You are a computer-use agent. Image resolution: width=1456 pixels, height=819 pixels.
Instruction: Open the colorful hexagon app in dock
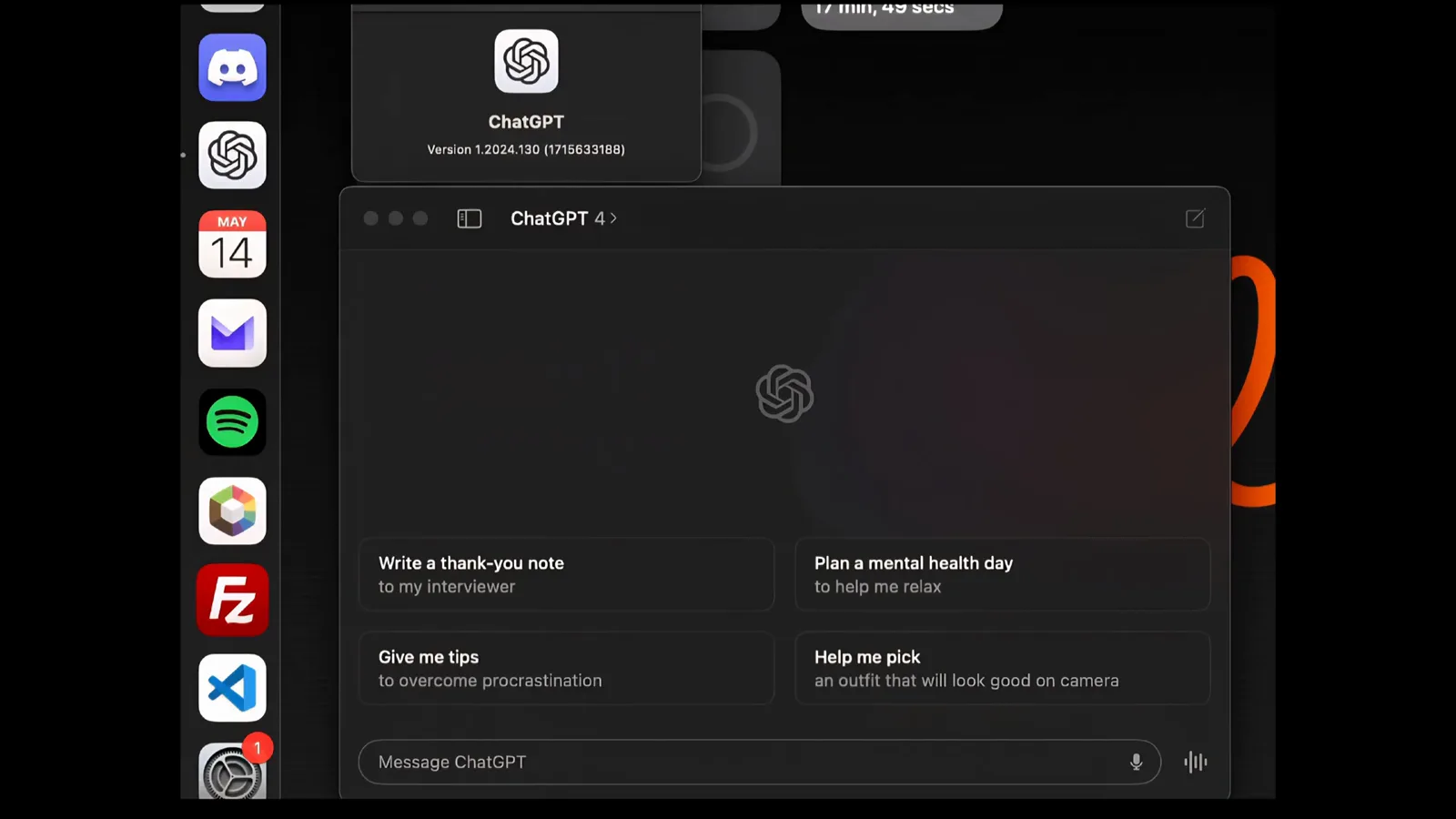[x=232, y=511]
